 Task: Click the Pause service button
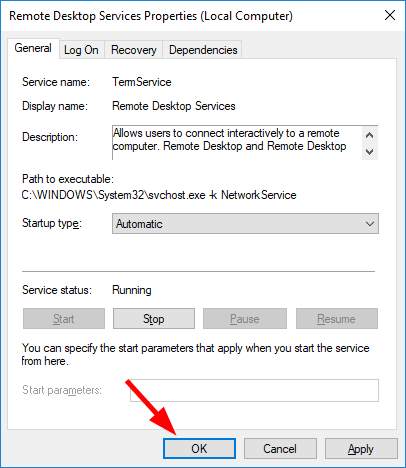[x=245, y=319]
